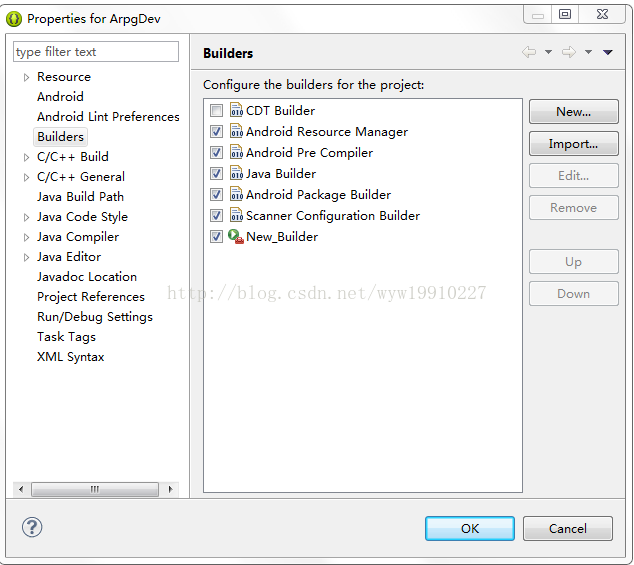Uncheck the Android Resource Manager checkbox

[216, 131]
